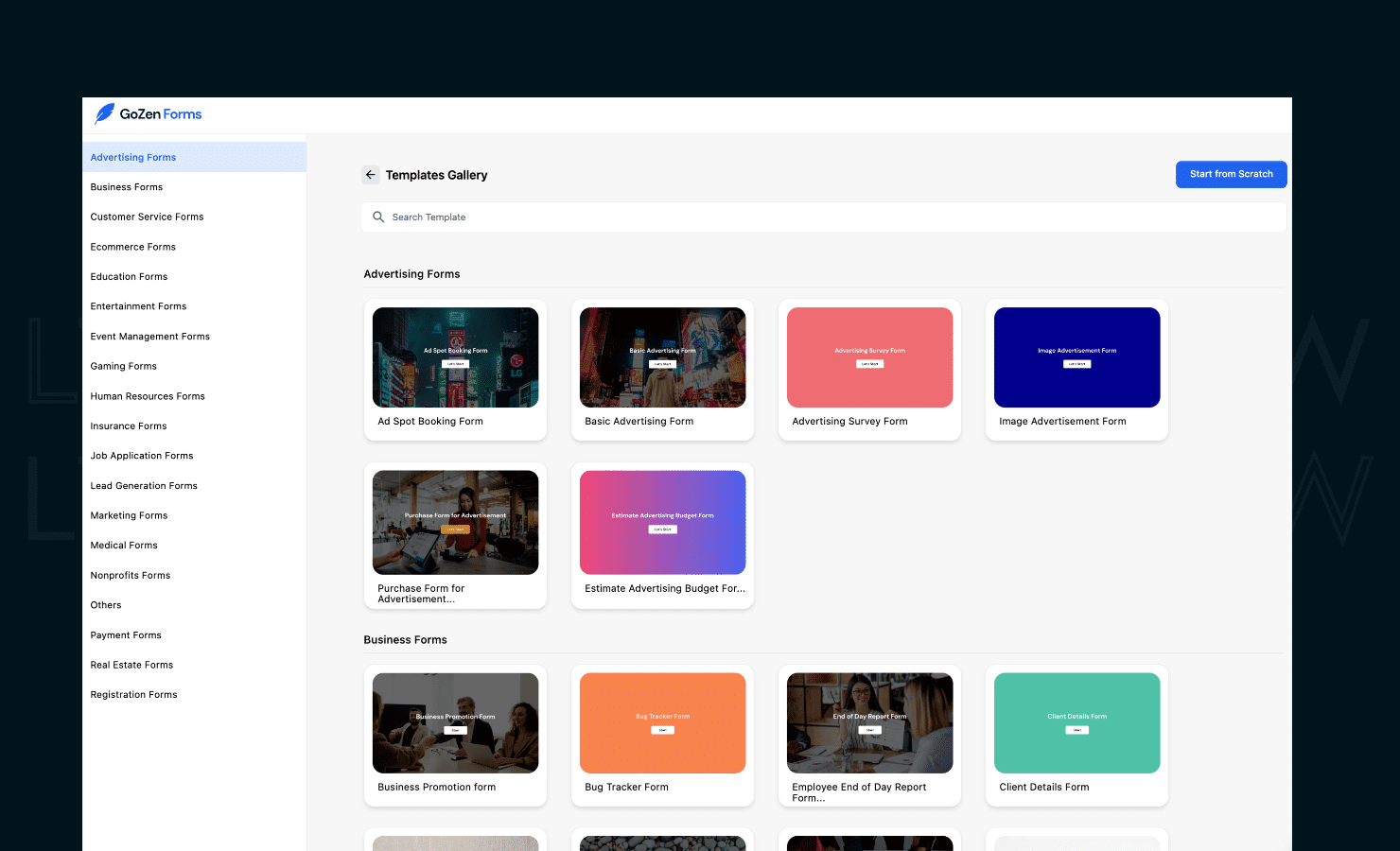Click the GoZen Forms quill logo
Image resolution: width=1400 pixels, height=851 pixels.
pyautogui.click(x=104, y=113)
